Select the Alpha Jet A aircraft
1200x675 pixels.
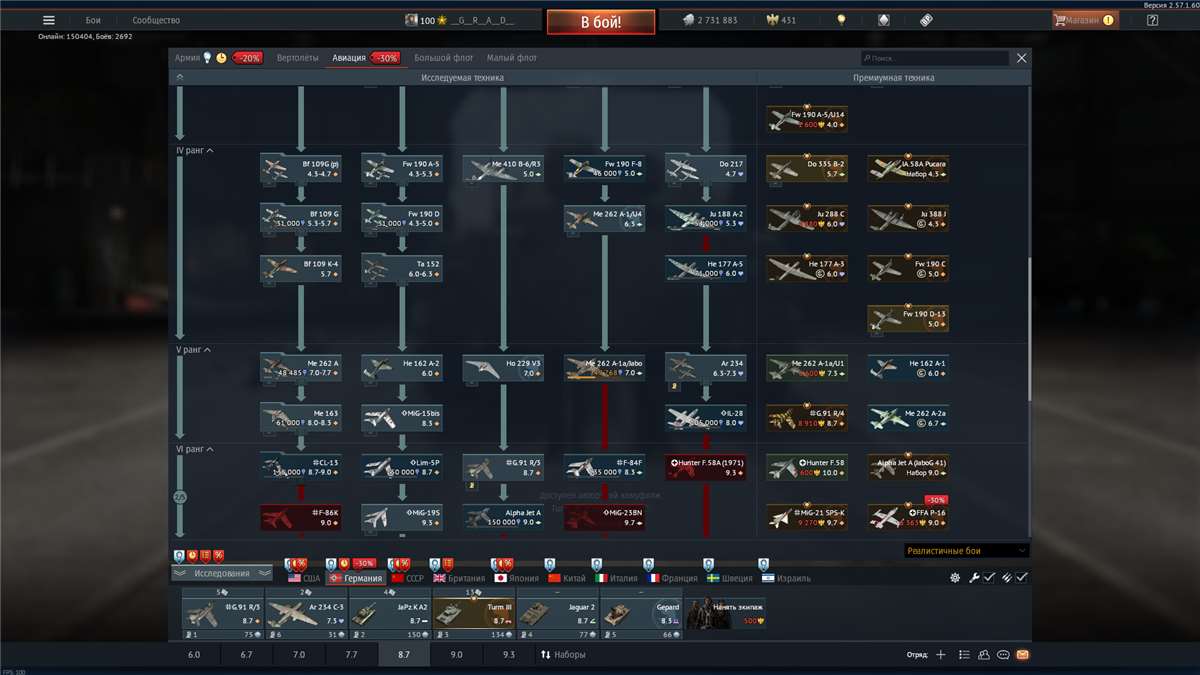click(503, 517)
